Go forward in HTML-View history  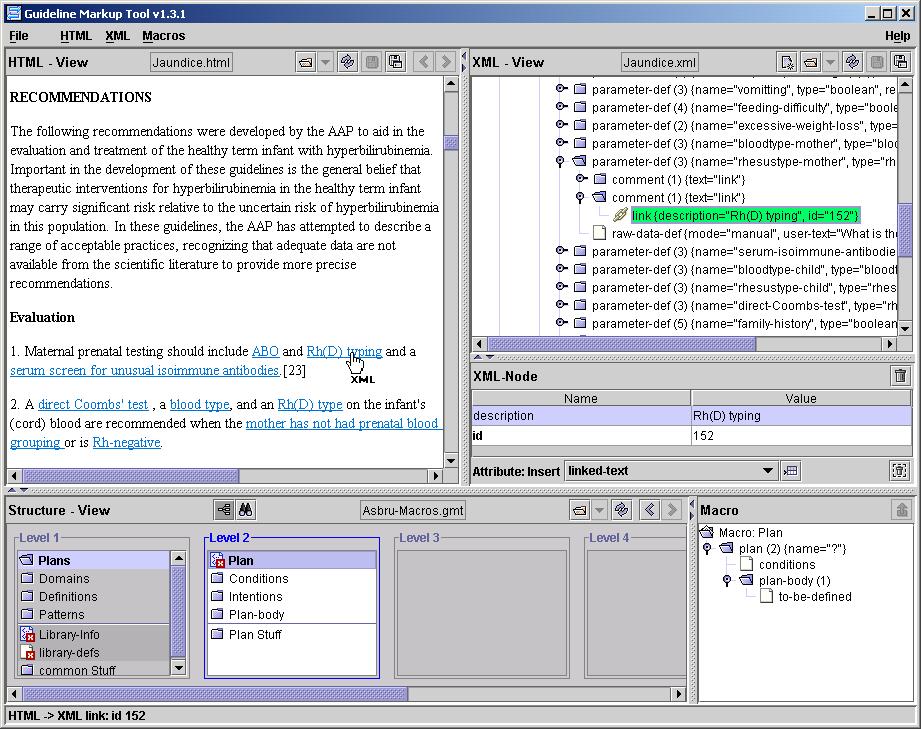point(446,62)
